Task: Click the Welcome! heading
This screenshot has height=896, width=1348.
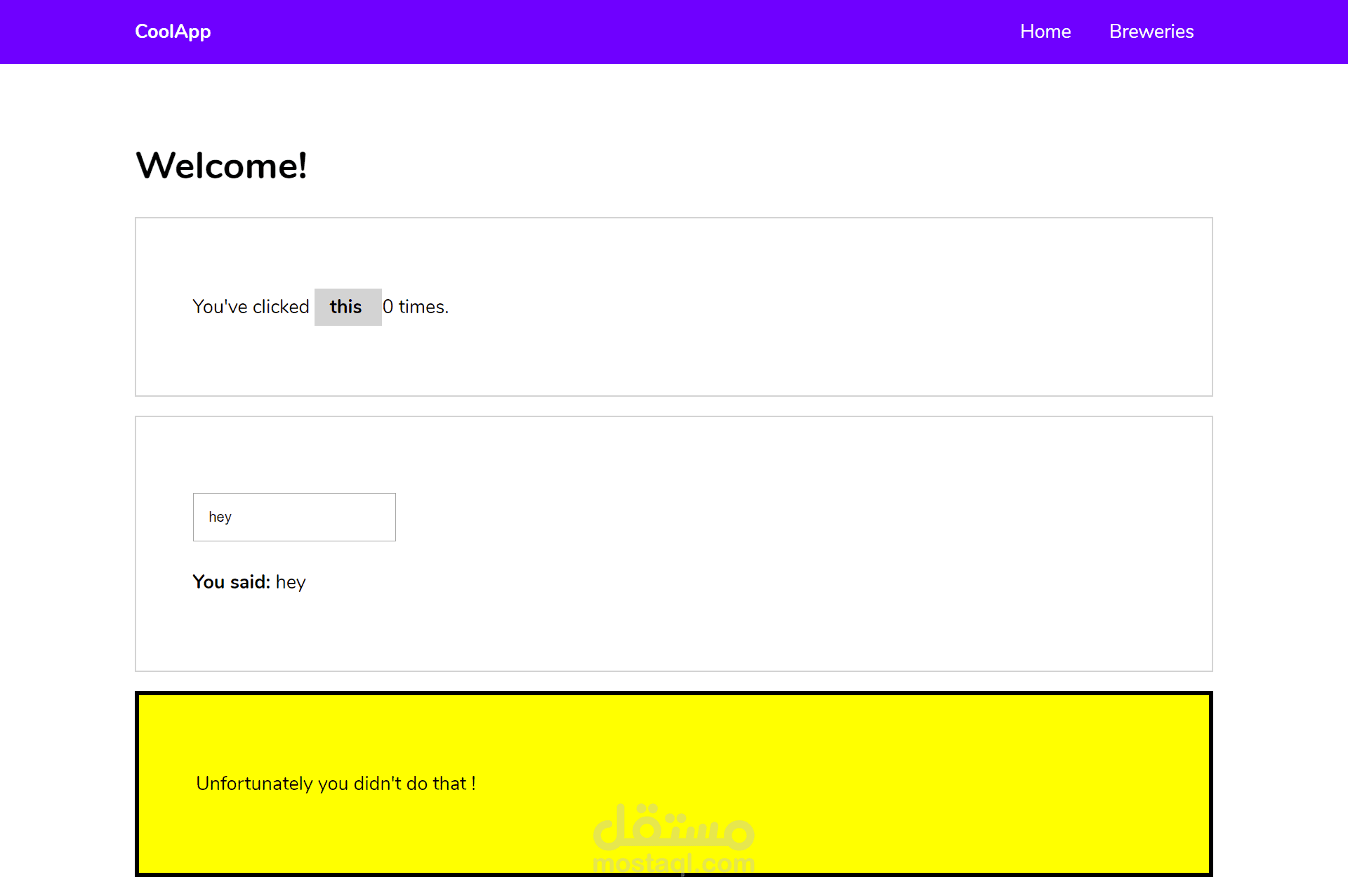Action: (x=221, y=166)
